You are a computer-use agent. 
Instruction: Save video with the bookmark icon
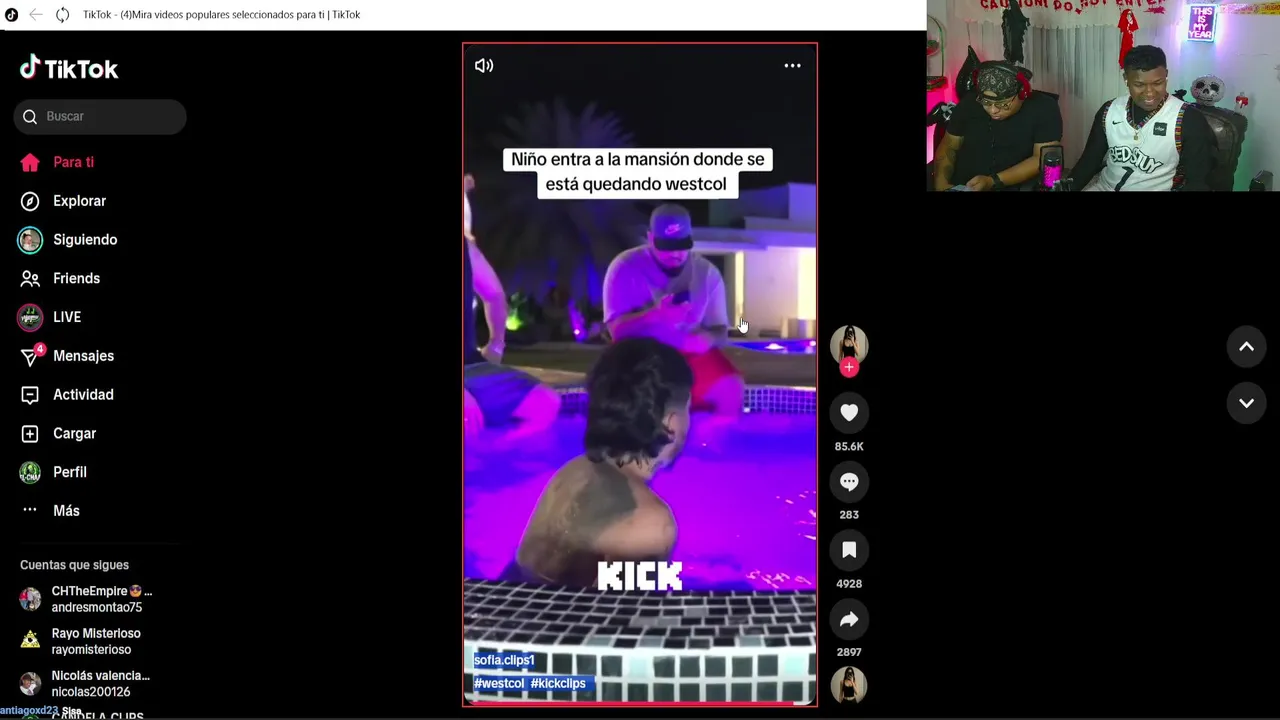849,549
